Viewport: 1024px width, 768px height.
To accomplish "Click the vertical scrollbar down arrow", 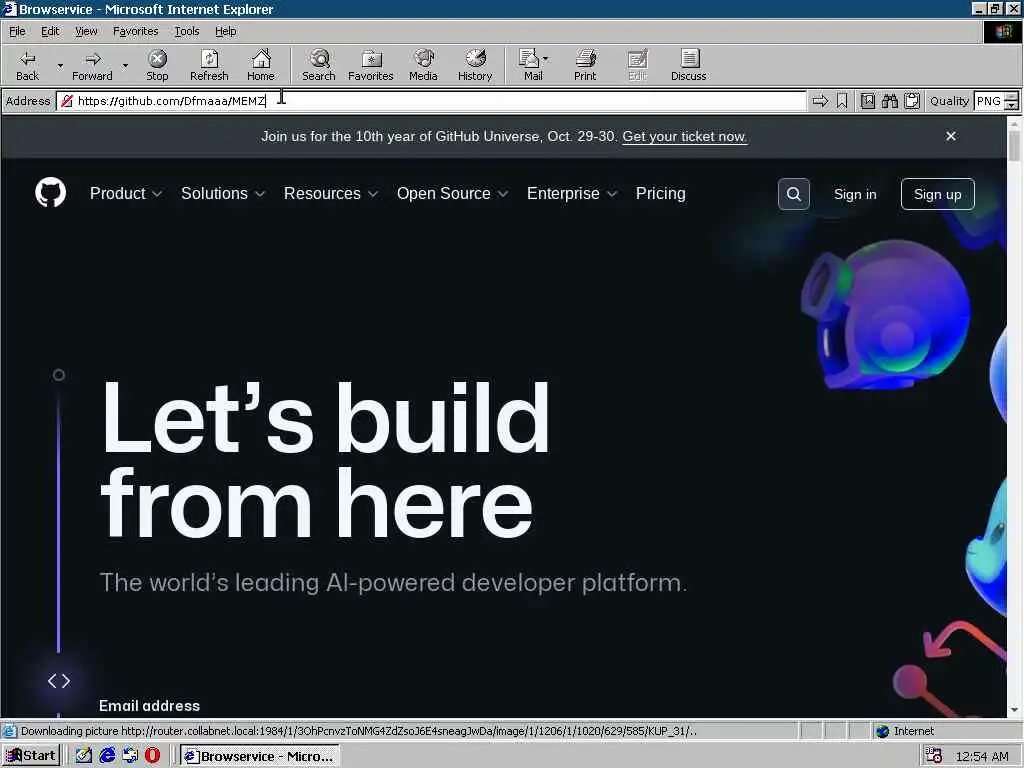I will [1014, 710].
